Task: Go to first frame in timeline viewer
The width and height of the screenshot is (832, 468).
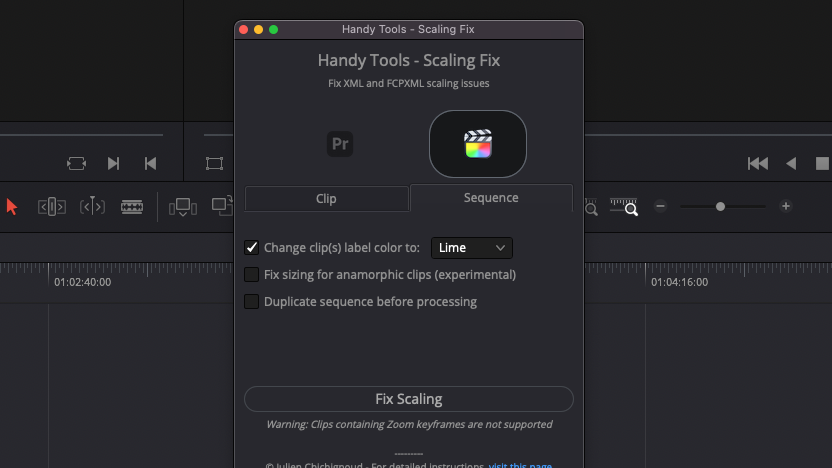Action: pyautogui.click(x=758, y=163)
